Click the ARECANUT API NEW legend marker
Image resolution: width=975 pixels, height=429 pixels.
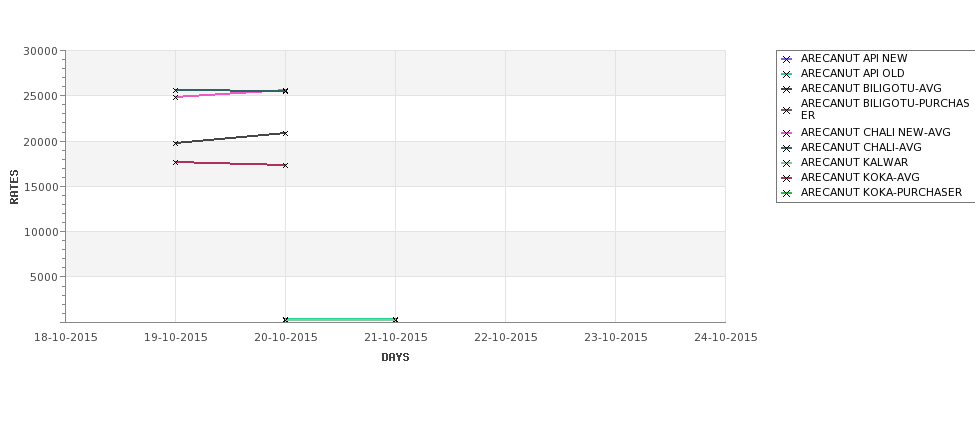pyautogui.click(x=786, y=59)
